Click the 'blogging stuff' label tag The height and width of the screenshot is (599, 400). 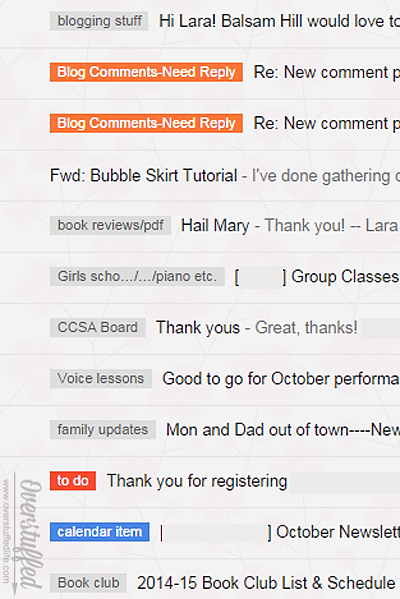click(x=99, y=21)
